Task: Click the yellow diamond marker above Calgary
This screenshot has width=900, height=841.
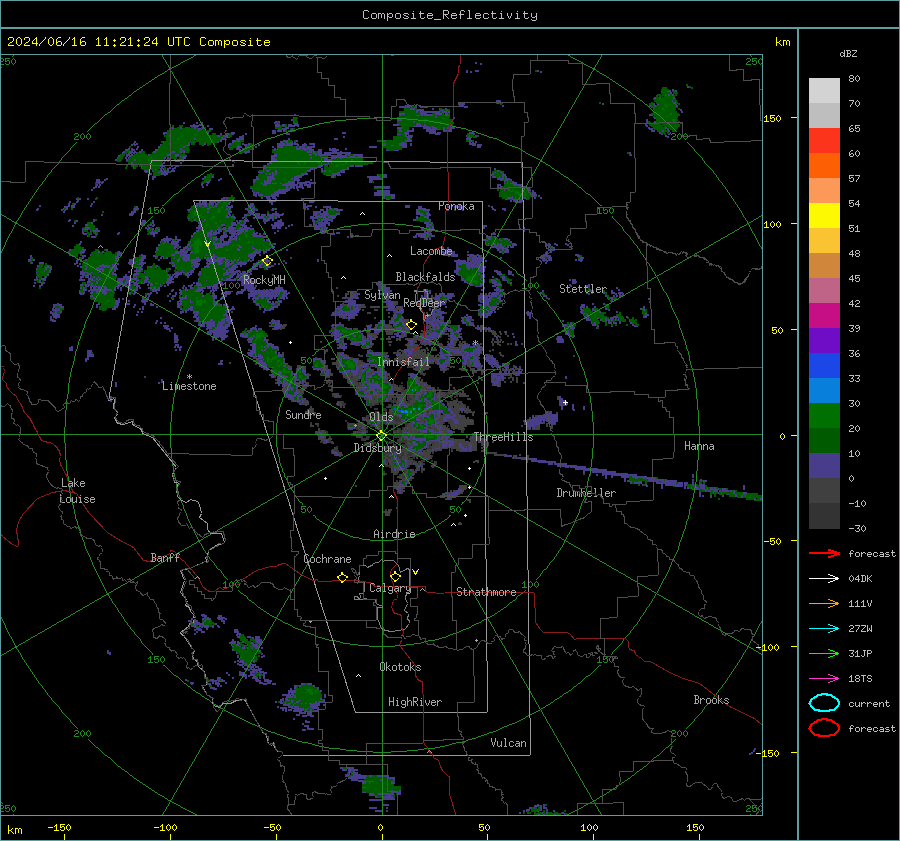Action: click(x=395, y=576)
